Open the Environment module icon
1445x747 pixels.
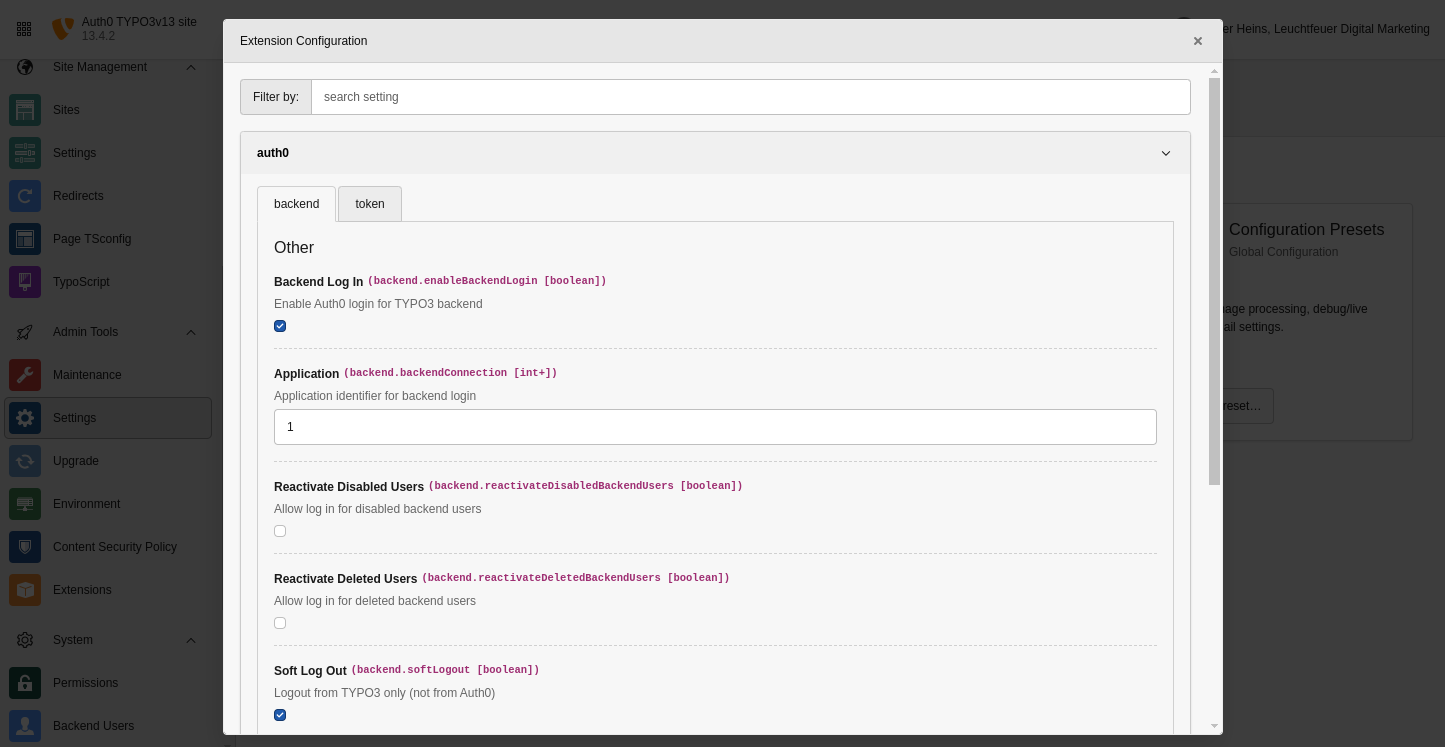[25, 504]
